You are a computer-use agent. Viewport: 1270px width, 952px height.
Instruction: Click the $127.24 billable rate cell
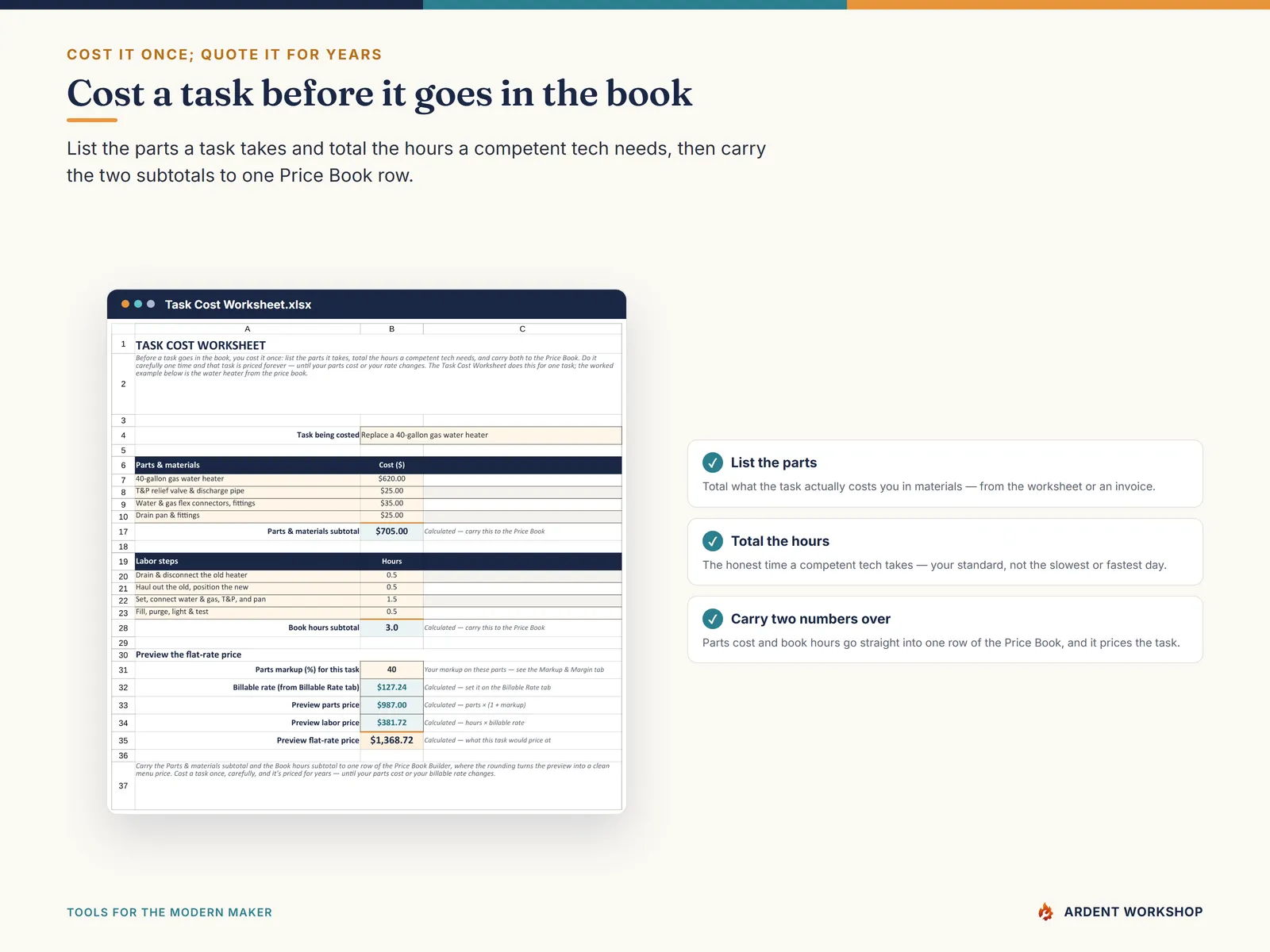[x=391, y=688]
